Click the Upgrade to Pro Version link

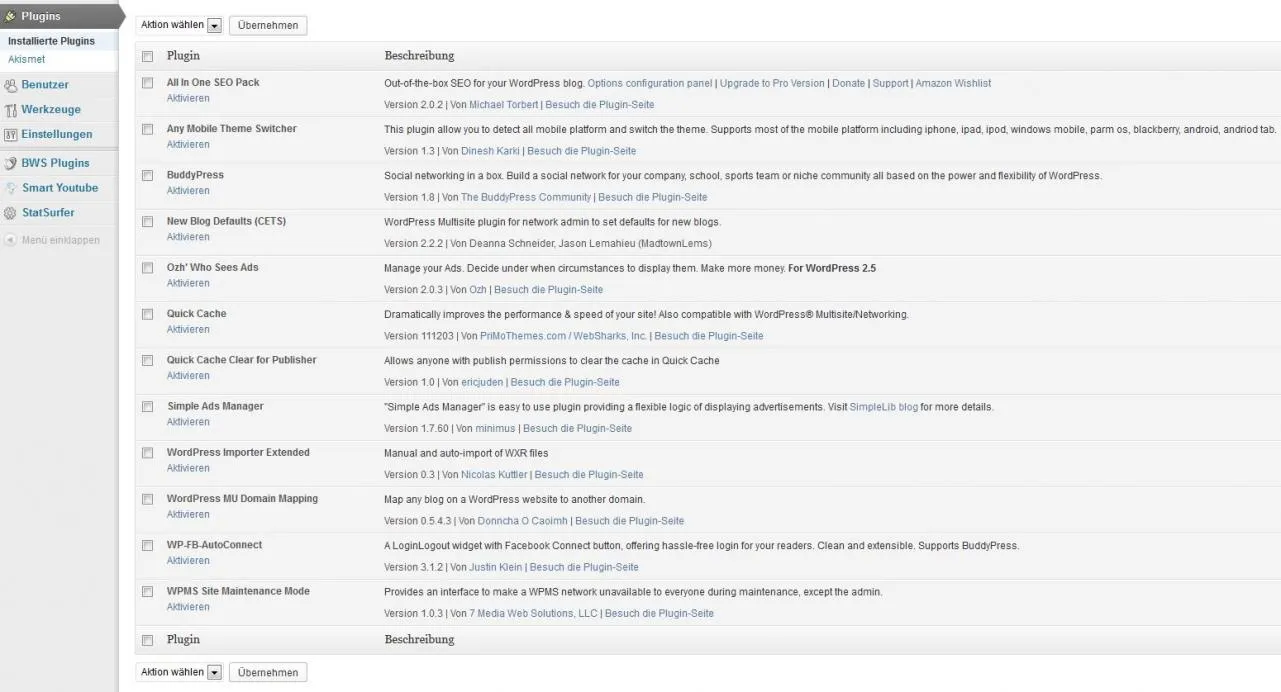[772, 83]
